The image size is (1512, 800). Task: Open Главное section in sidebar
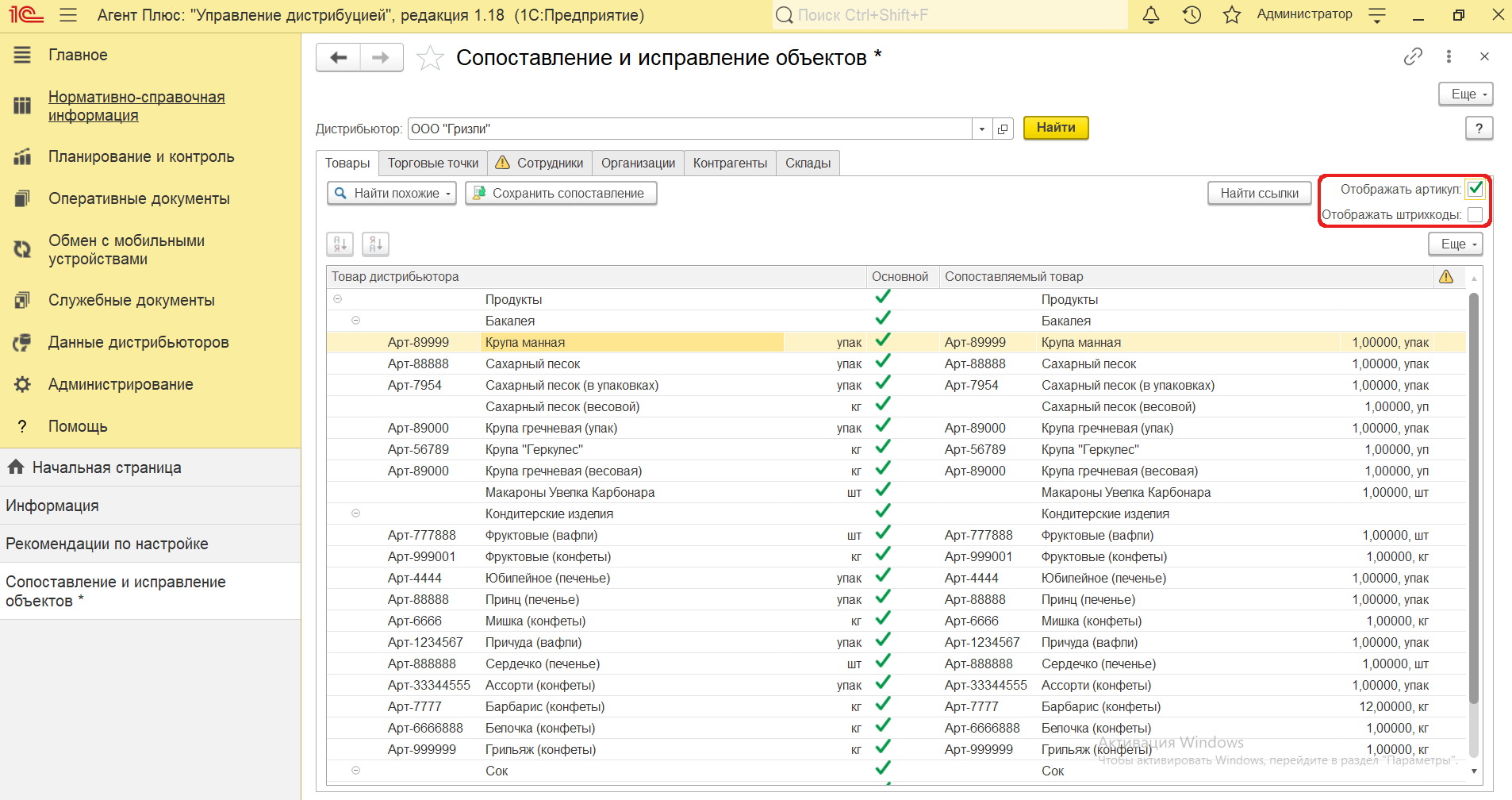click(x=78, y=55)
